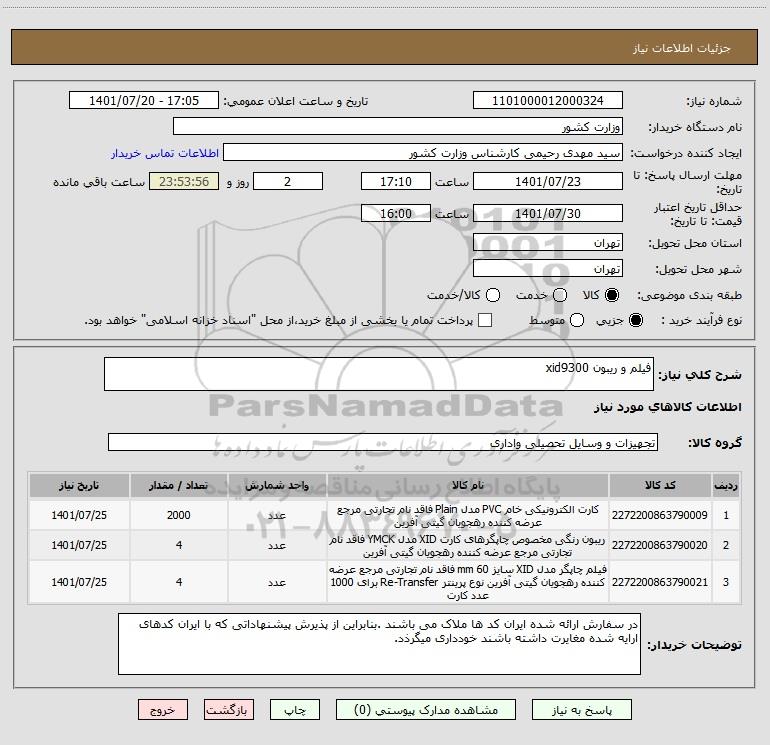770x745 pixels.
Task: Click the کد کالا column header
Action: point(660,485)
